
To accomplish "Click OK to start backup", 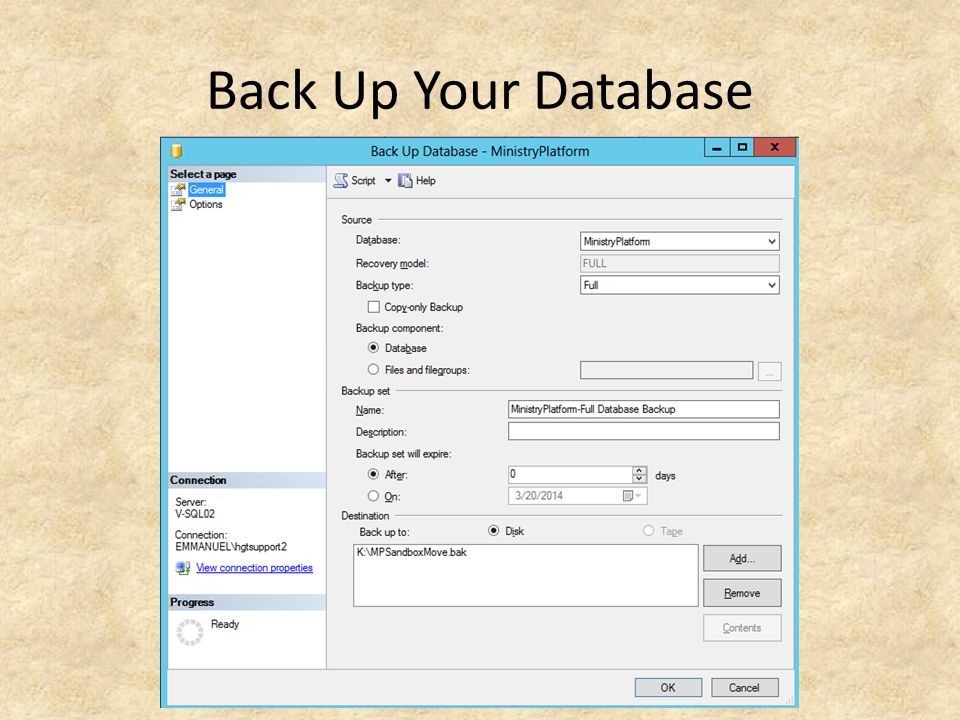I will 668,688.
